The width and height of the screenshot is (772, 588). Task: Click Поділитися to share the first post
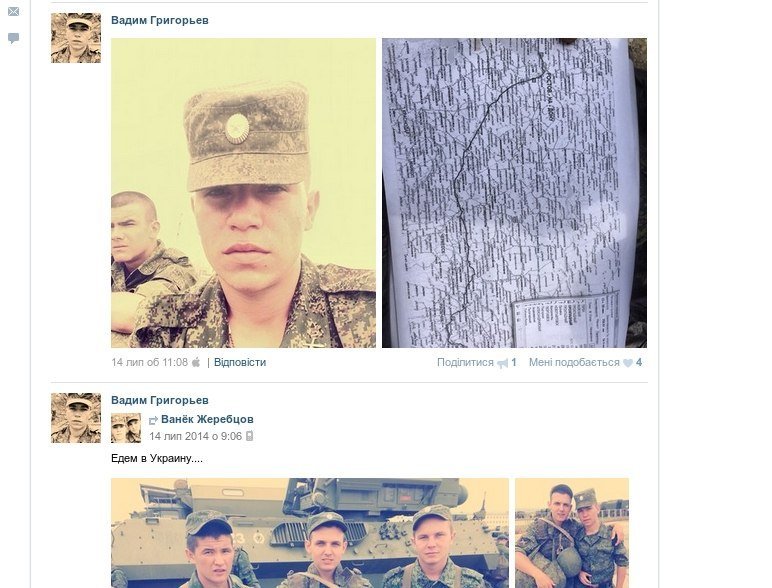tap(465, 362)
